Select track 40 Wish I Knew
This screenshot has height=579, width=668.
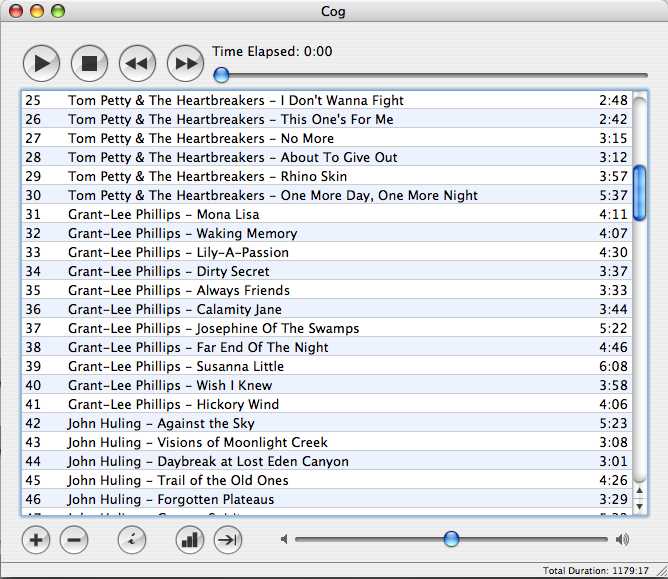point(327,385)
